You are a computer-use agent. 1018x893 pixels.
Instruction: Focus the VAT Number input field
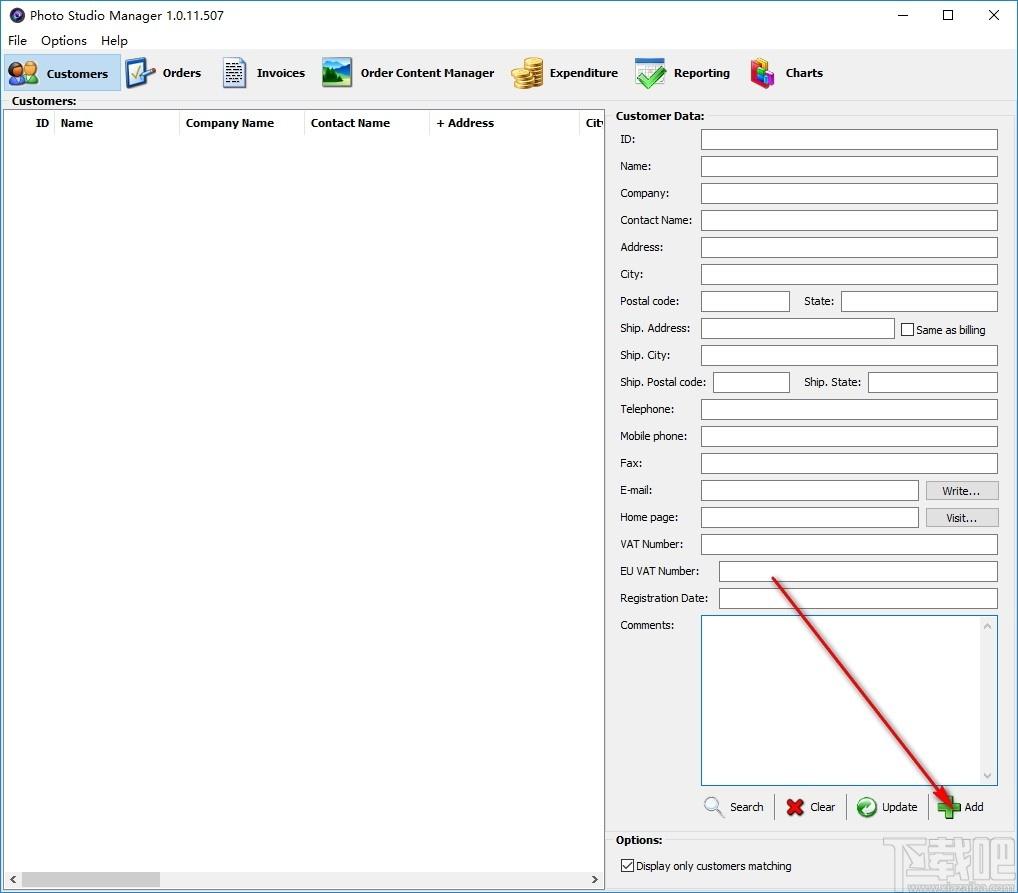click(849, 544)
